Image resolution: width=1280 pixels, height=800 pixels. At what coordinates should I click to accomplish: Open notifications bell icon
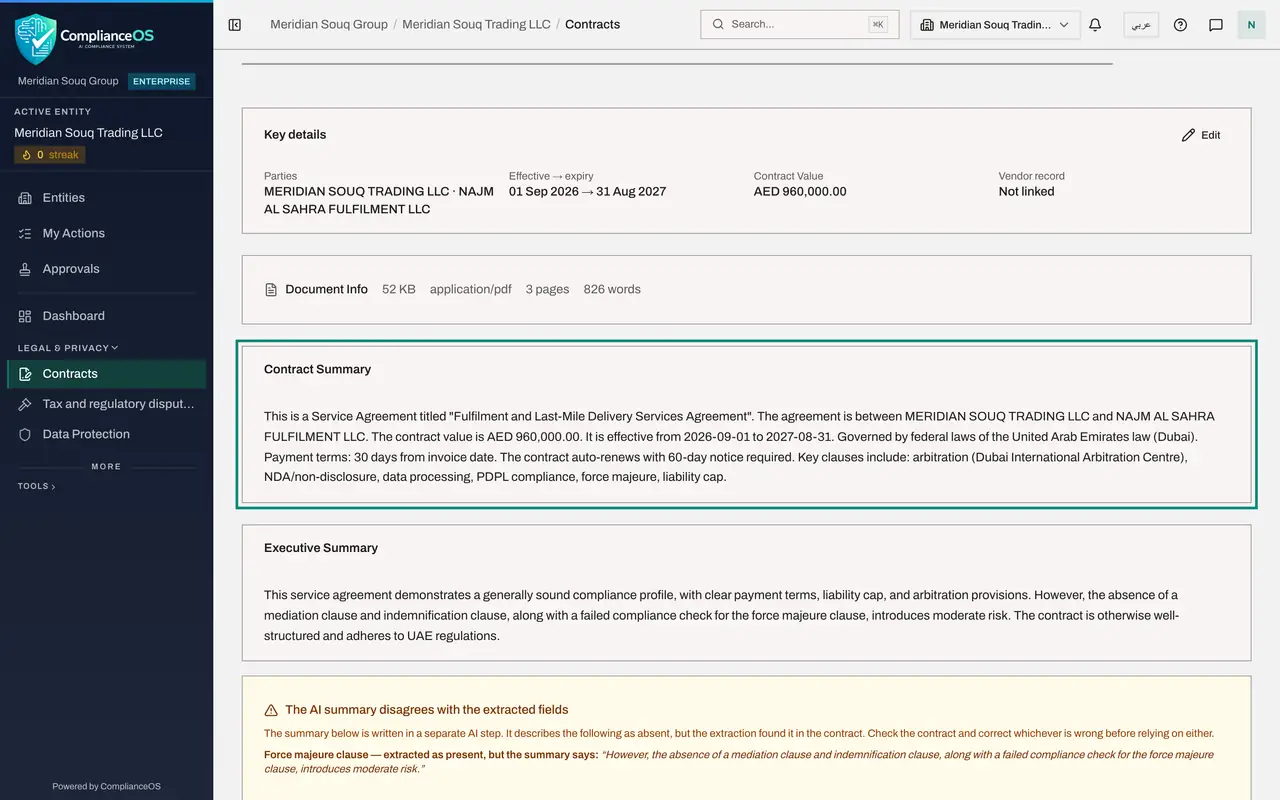pyautogui.click(x=1095, y=25)
